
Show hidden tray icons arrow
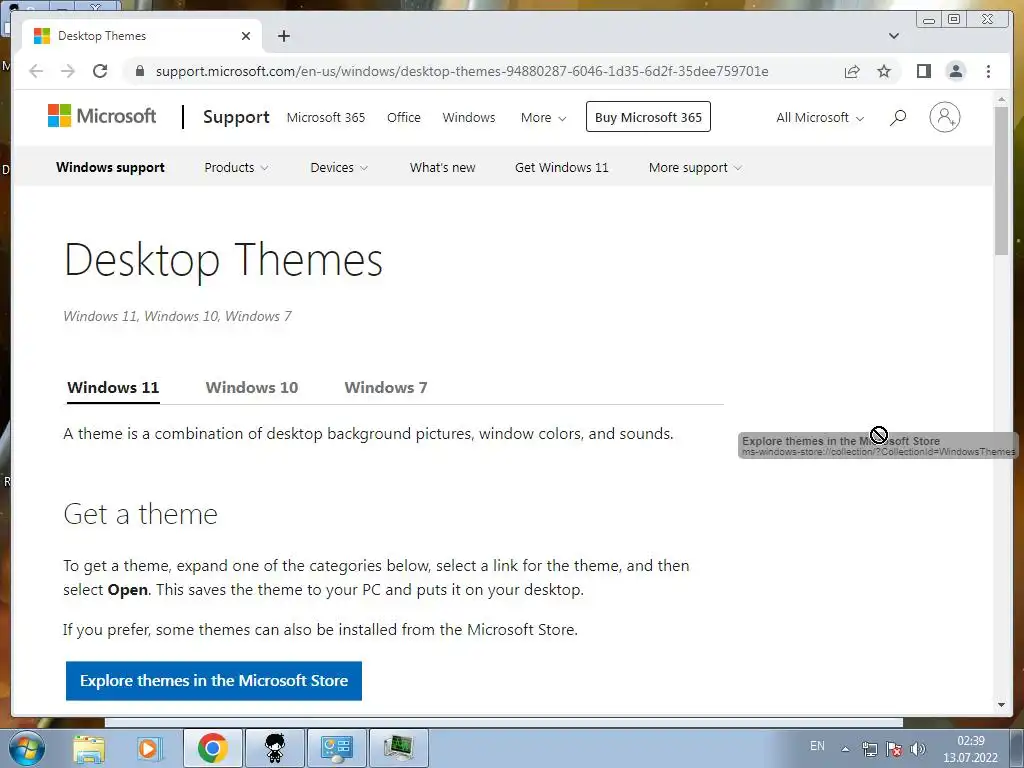[x=845, y=748]
